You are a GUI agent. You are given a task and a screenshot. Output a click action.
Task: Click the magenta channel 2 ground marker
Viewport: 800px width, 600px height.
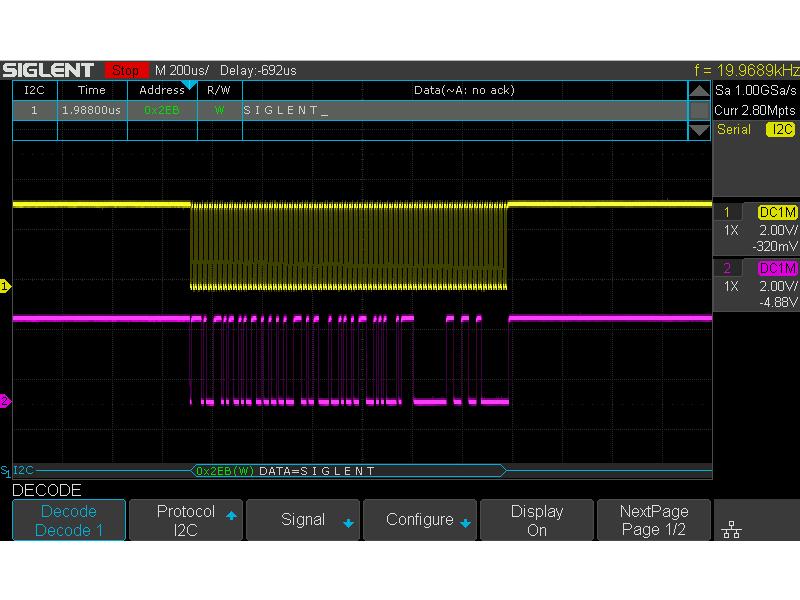tap(5, 401)
